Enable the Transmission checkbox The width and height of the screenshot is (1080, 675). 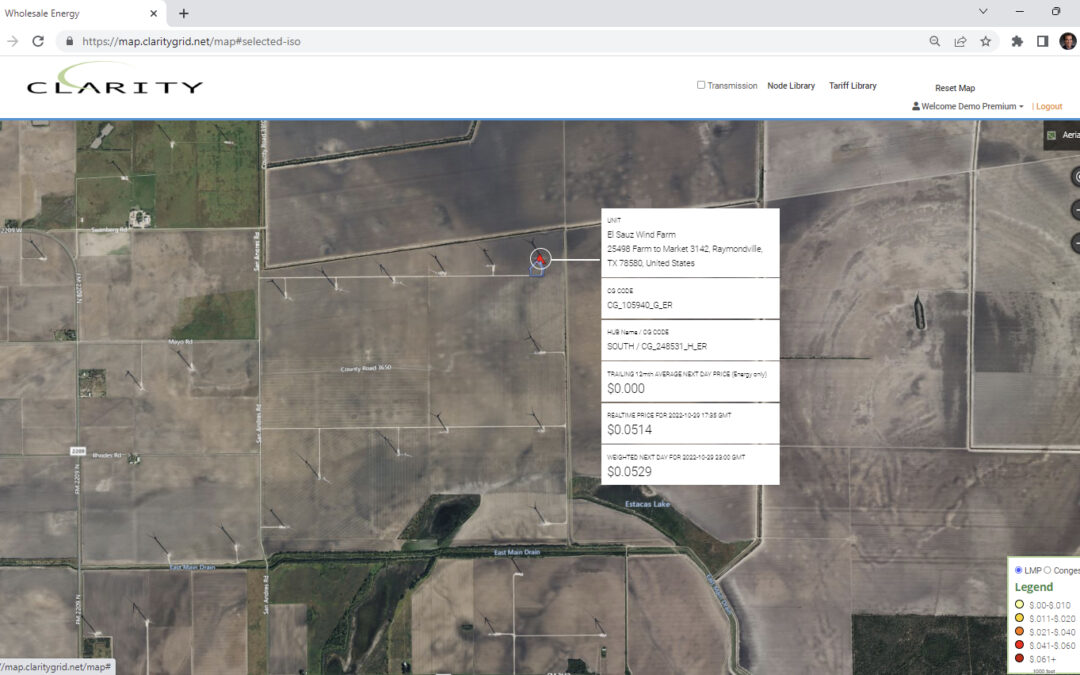(x=701, y=85)
